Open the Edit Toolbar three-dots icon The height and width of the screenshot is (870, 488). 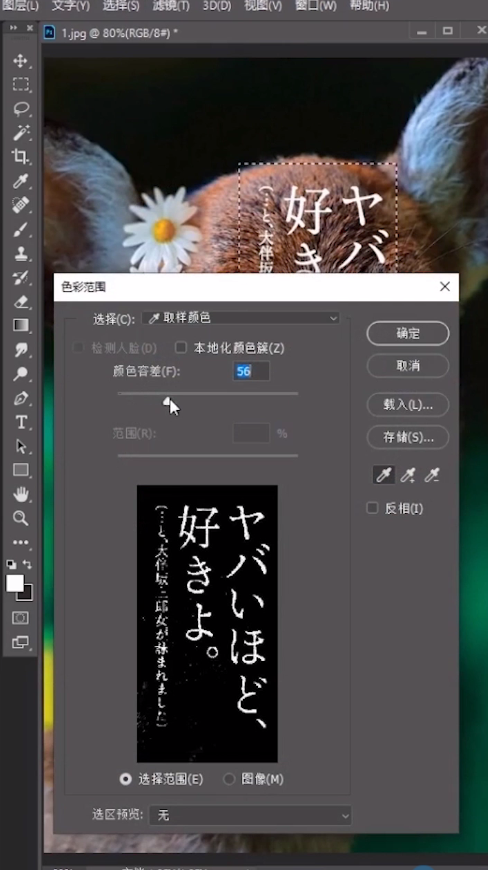coord(21,542)
